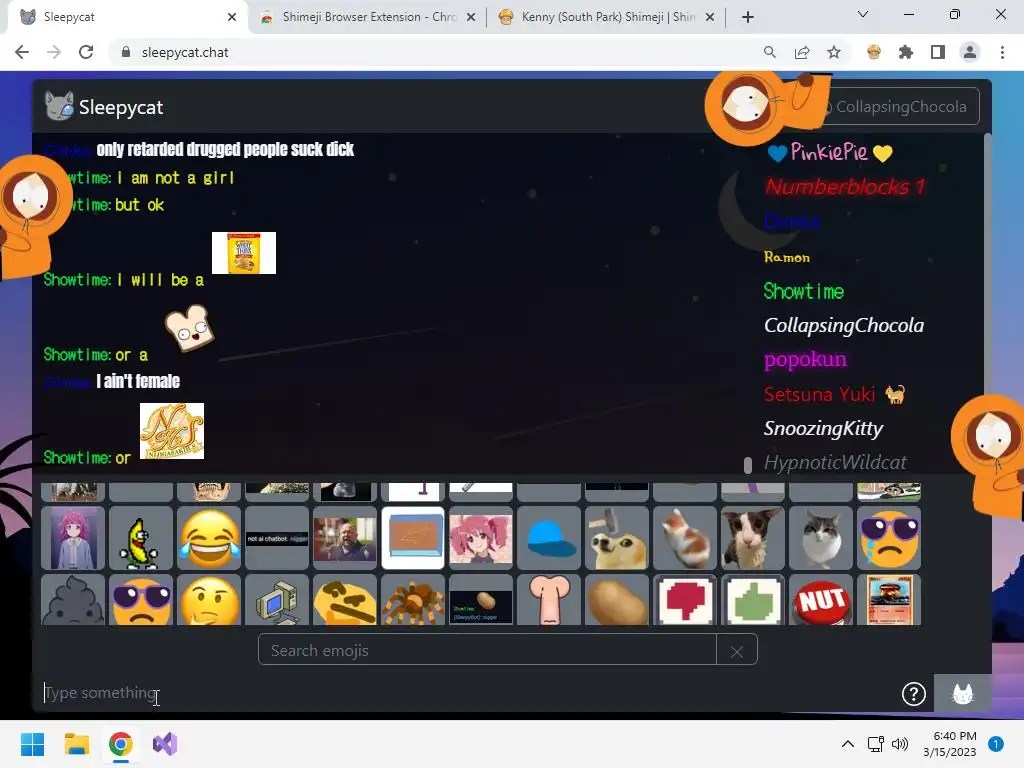Click the cat emoji picker button

click(963, 693)
